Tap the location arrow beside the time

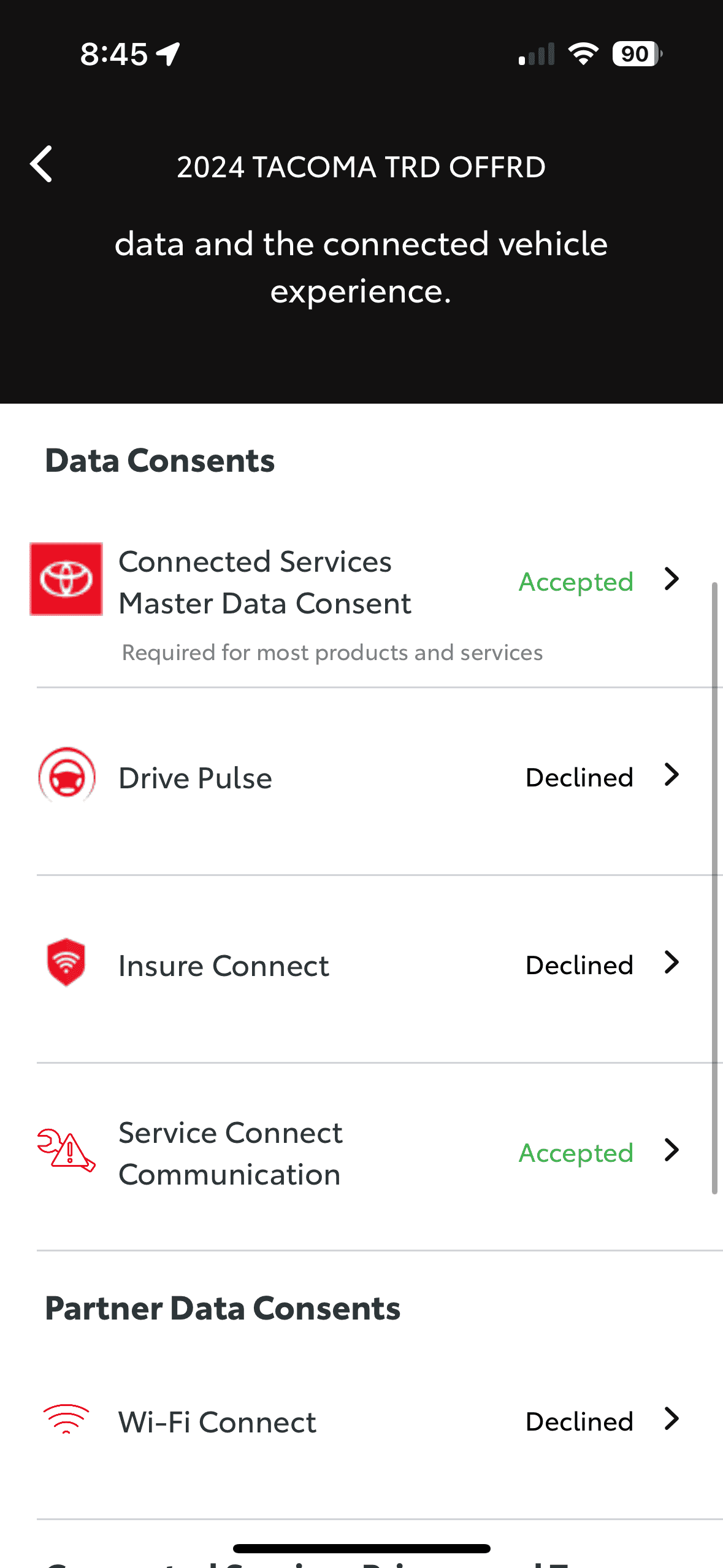(168, 54)
